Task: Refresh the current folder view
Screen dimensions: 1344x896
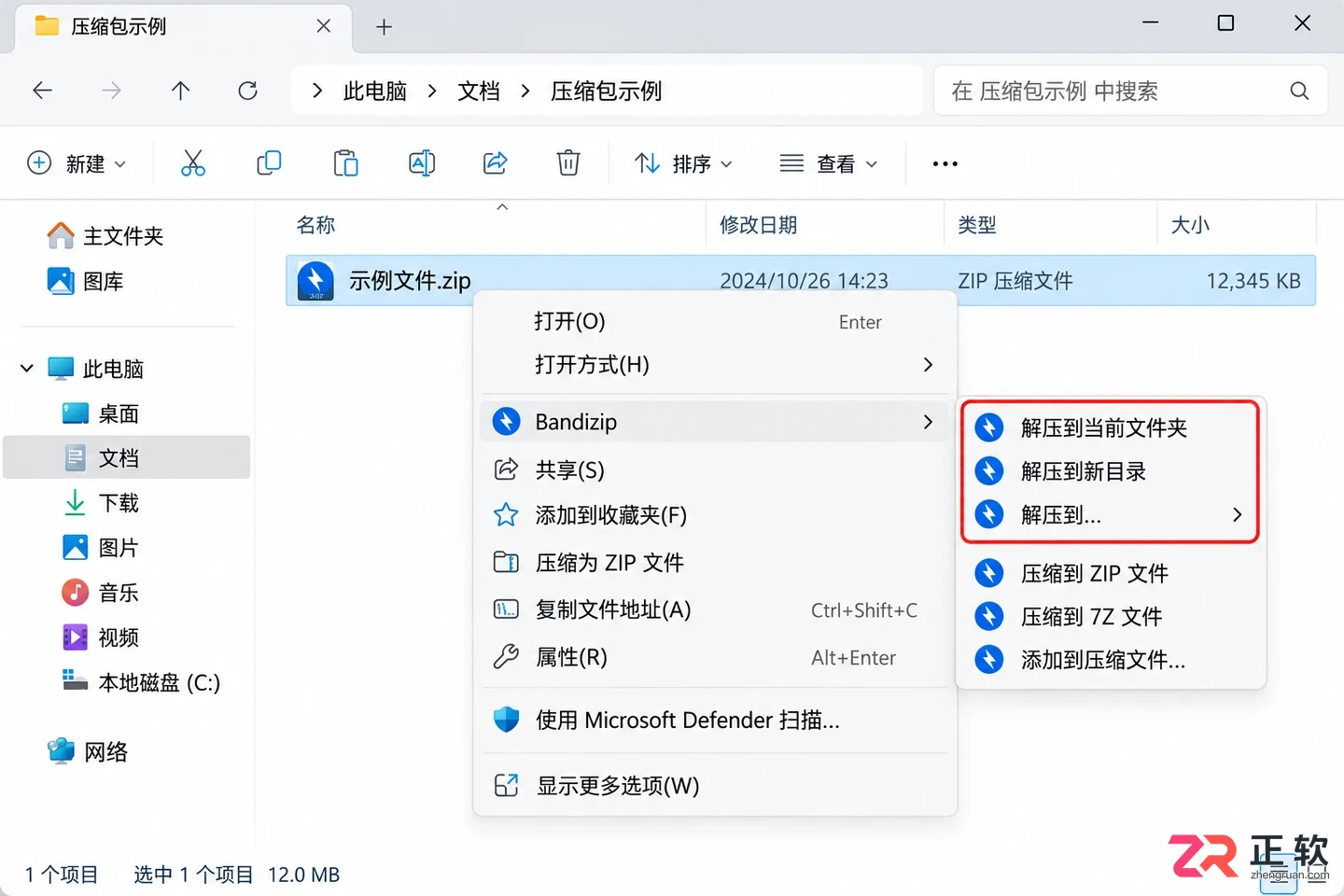Action: coord(247,91)
